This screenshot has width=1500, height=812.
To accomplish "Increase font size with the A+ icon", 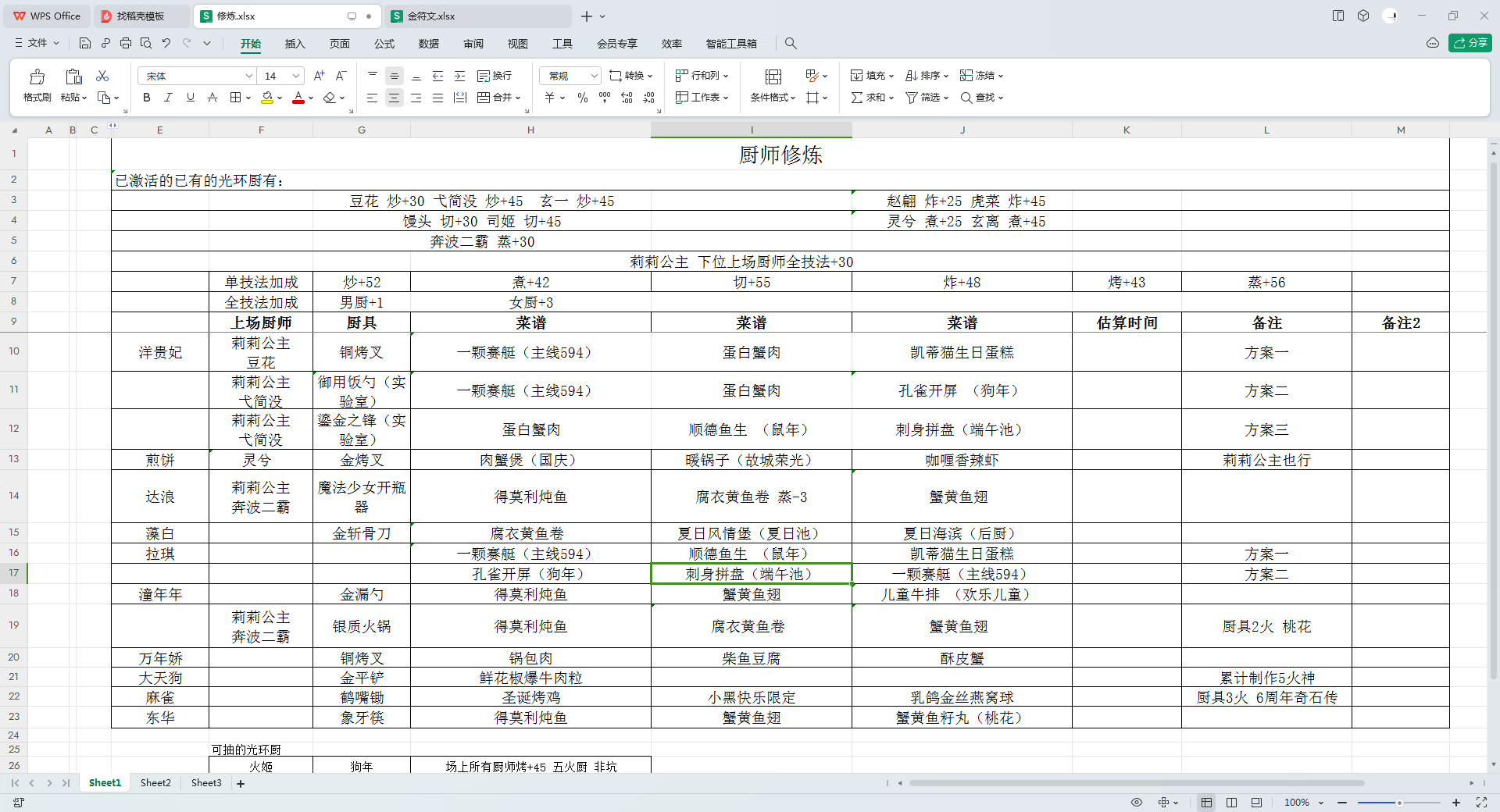I will coord(319,76).
